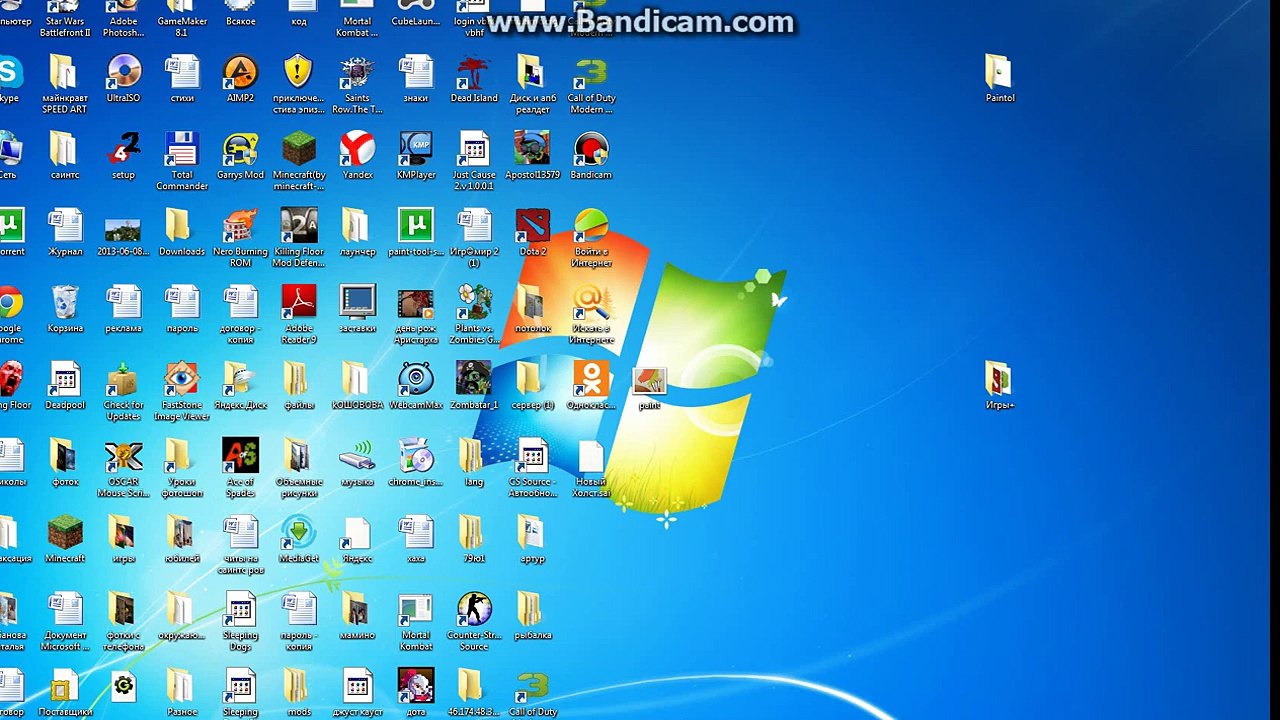Select the Журнал document
Image resolution: width=1280 pixels, height=720 pixels.
[x=65, y=233]
